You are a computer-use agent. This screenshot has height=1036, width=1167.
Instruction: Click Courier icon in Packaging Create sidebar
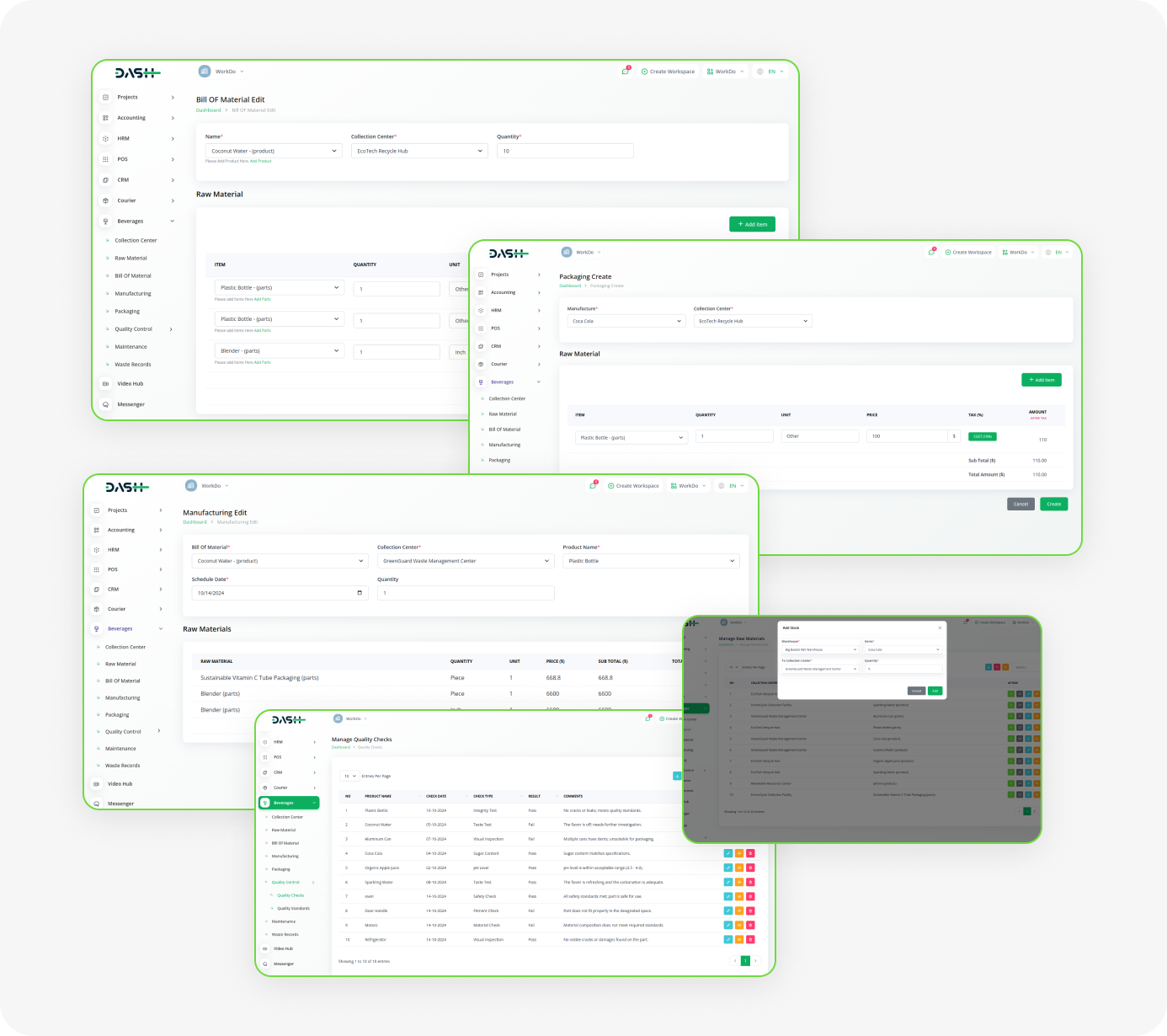(481, 364)
